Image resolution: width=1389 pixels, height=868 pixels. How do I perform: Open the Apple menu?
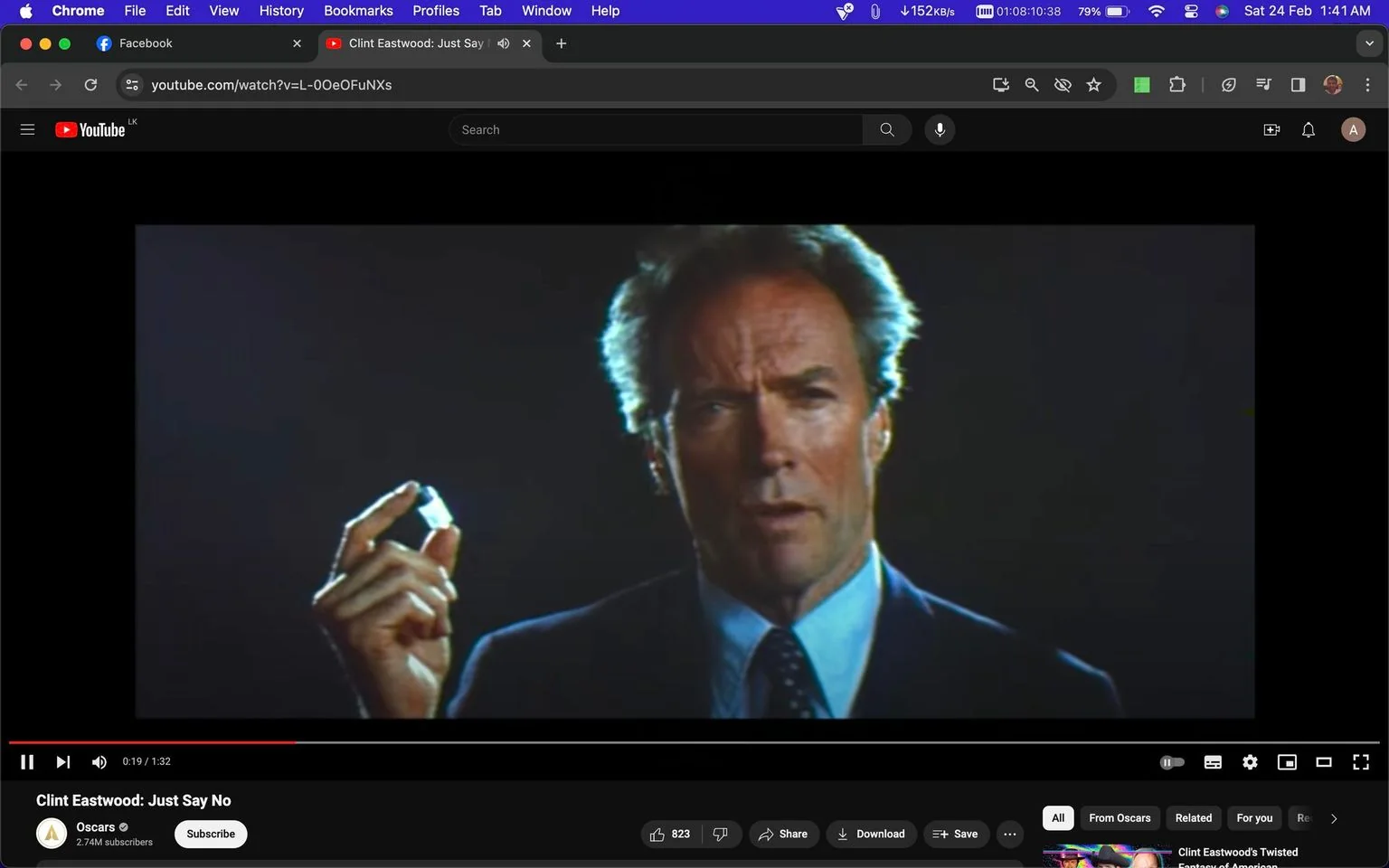click(25, 11)
